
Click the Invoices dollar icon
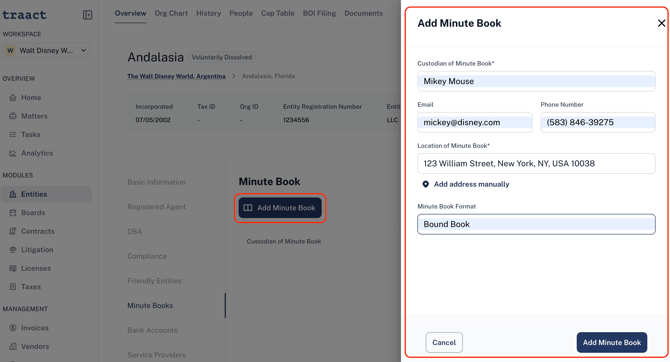click(x=13, y=328)
